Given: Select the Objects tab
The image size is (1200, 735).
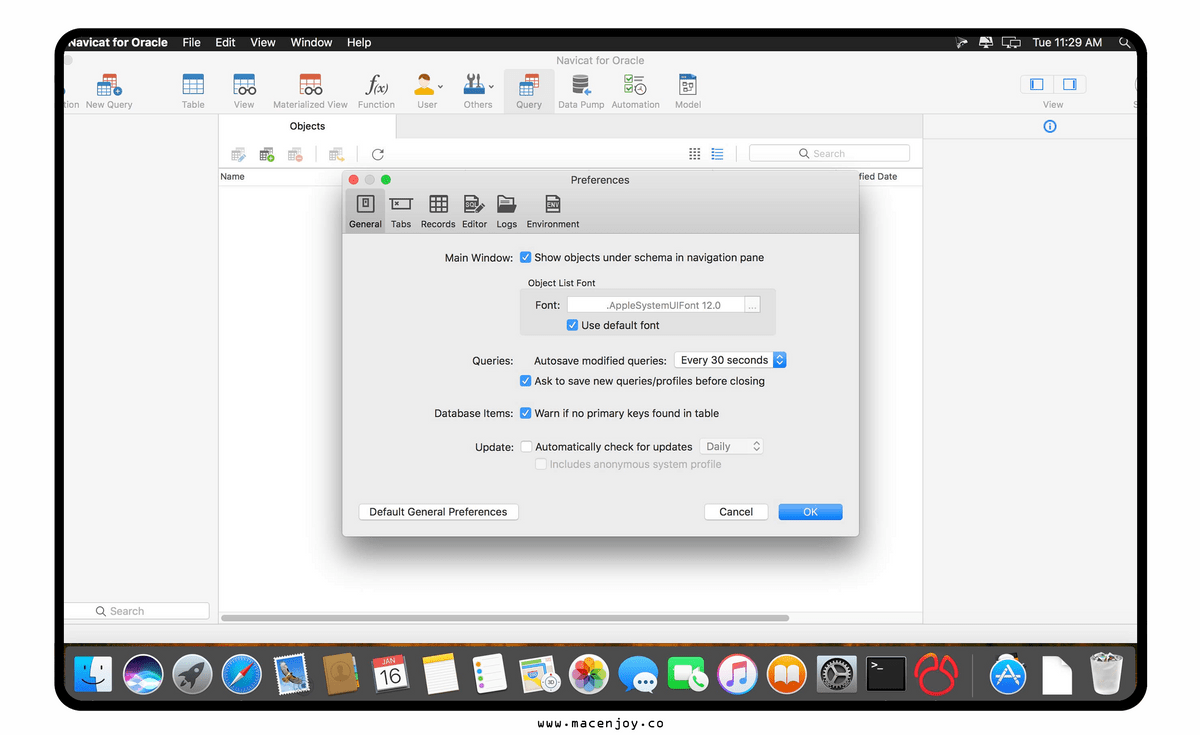Looking at the screenshot, I should click(307, 126).
